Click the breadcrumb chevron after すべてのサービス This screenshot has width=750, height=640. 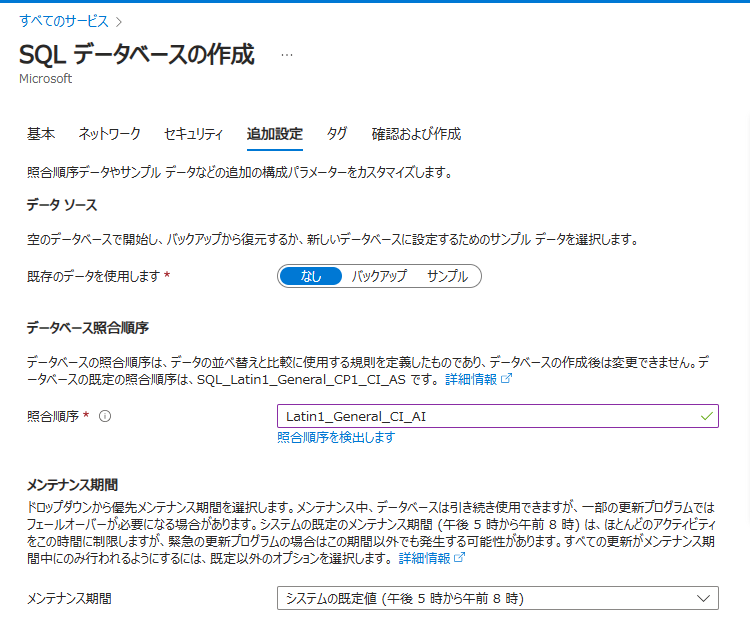click(x=119, y=22)
